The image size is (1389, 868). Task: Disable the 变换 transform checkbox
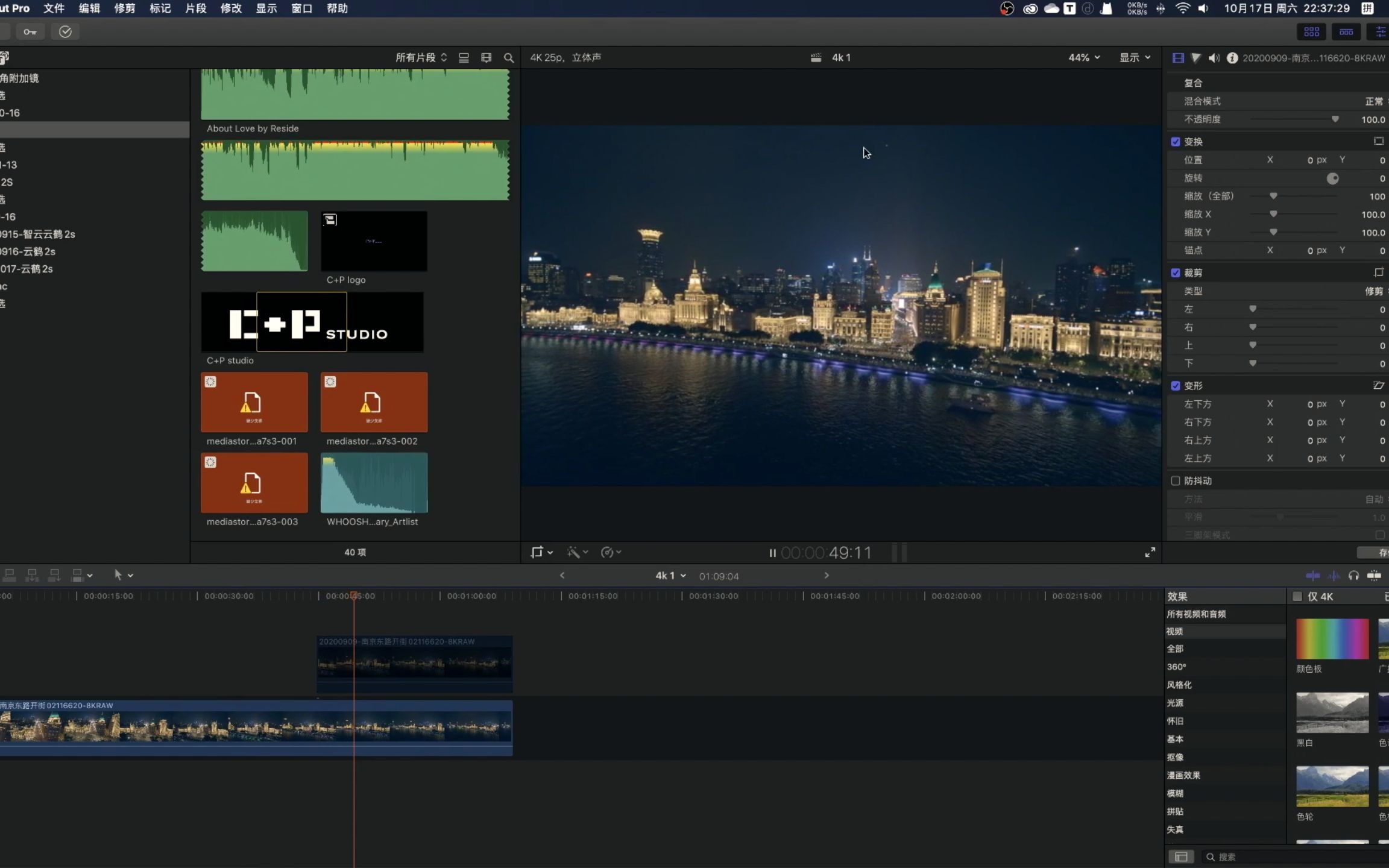tap(1175, 142)
